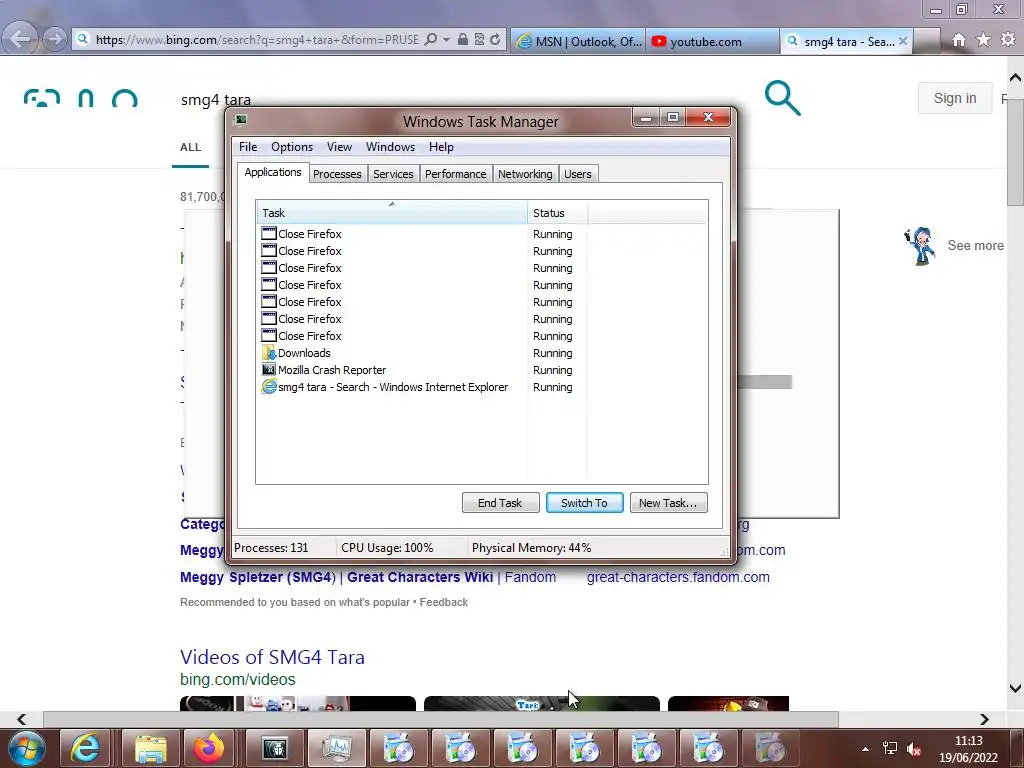Show hidden tray icons arrow
Viewport: 1024px width, 768px height.
coord(865,749)
